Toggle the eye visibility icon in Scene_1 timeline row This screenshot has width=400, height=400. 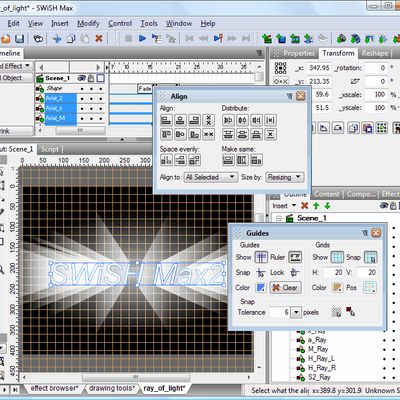coord(82,78)
